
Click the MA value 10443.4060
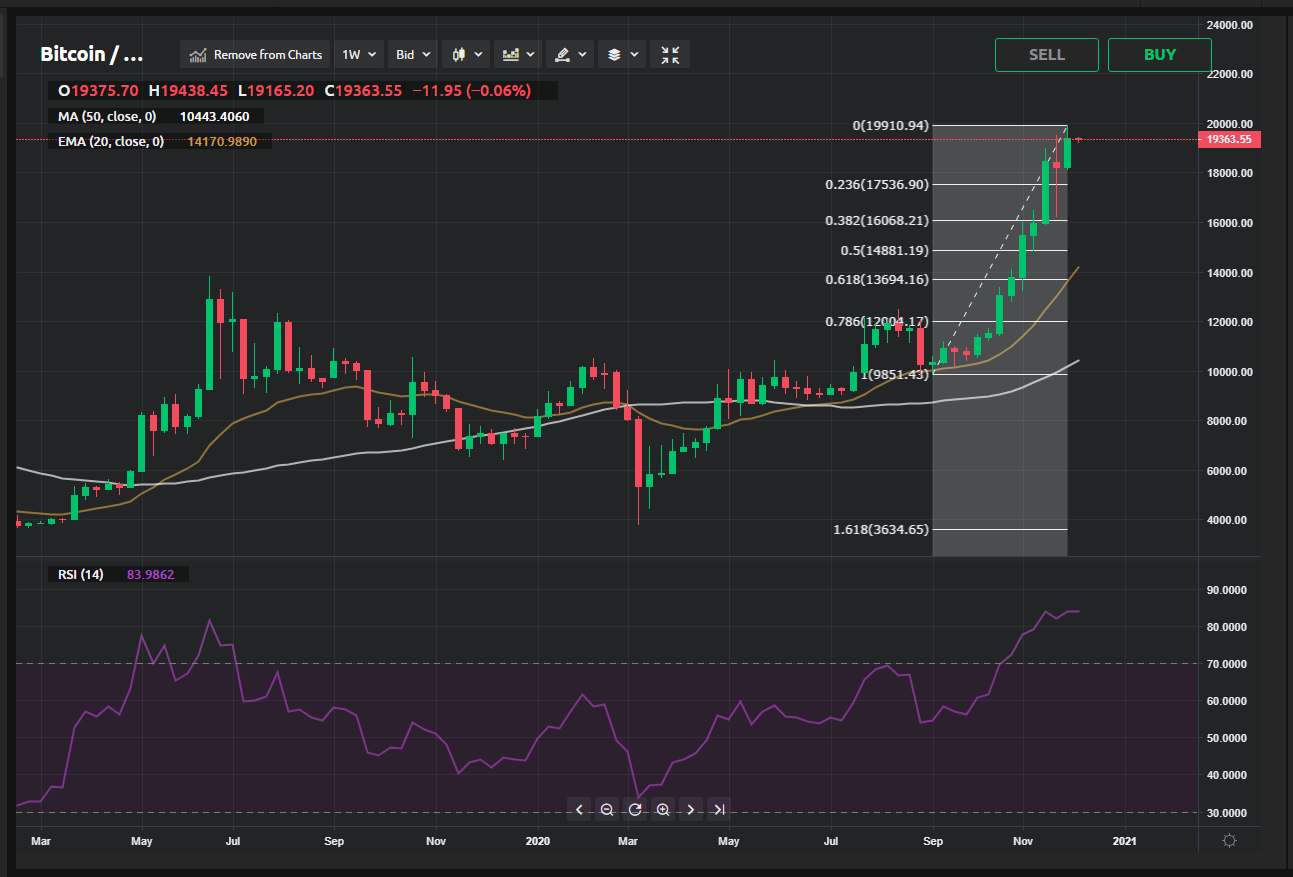pos(214,116)
